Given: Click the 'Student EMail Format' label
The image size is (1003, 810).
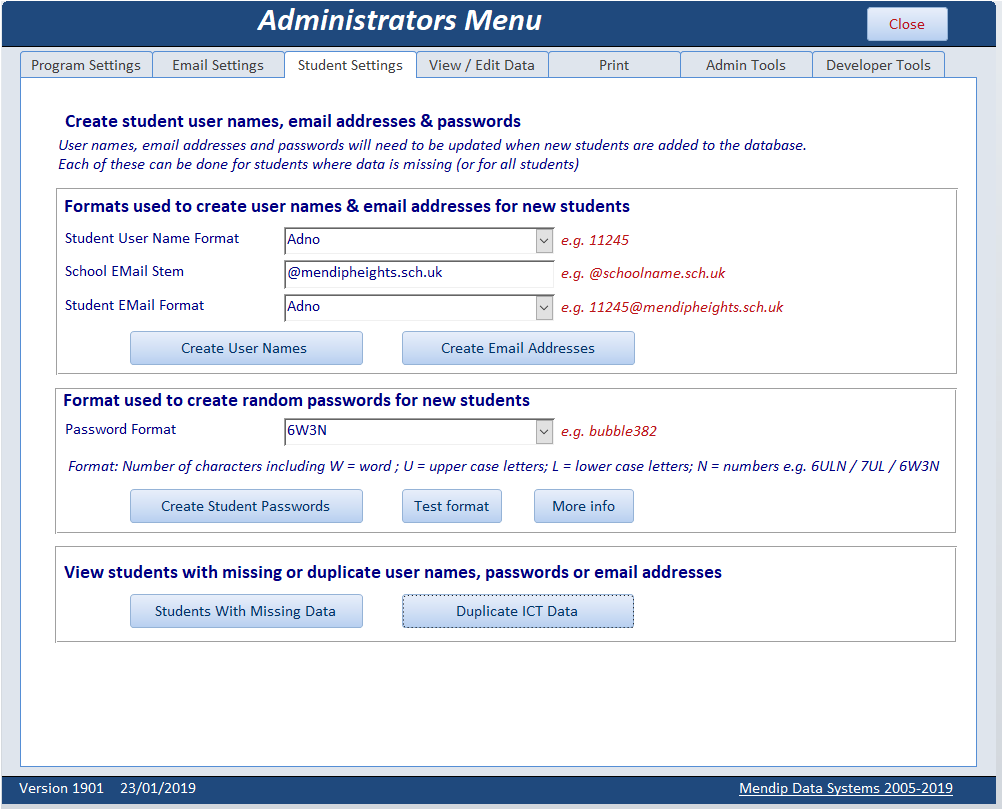Looking at the screenshot, I should pyautogui.click(x=134, y=305).
